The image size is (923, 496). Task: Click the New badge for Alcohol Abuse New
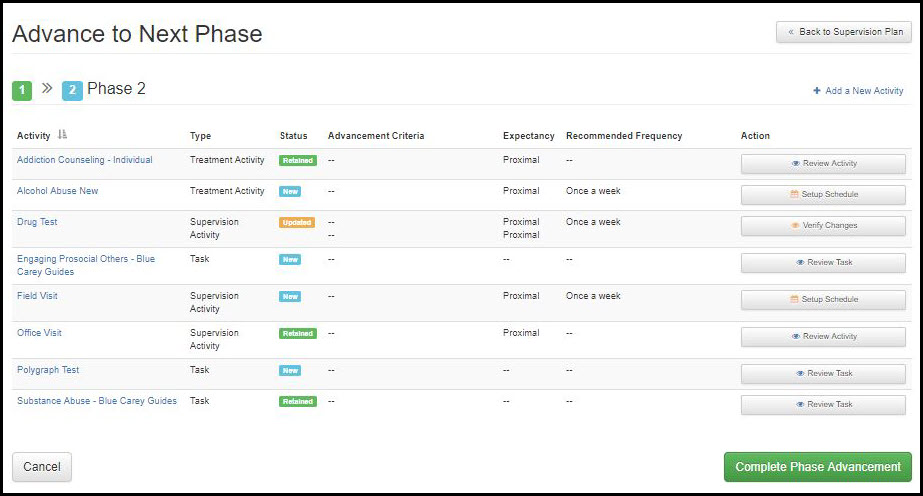289,192
